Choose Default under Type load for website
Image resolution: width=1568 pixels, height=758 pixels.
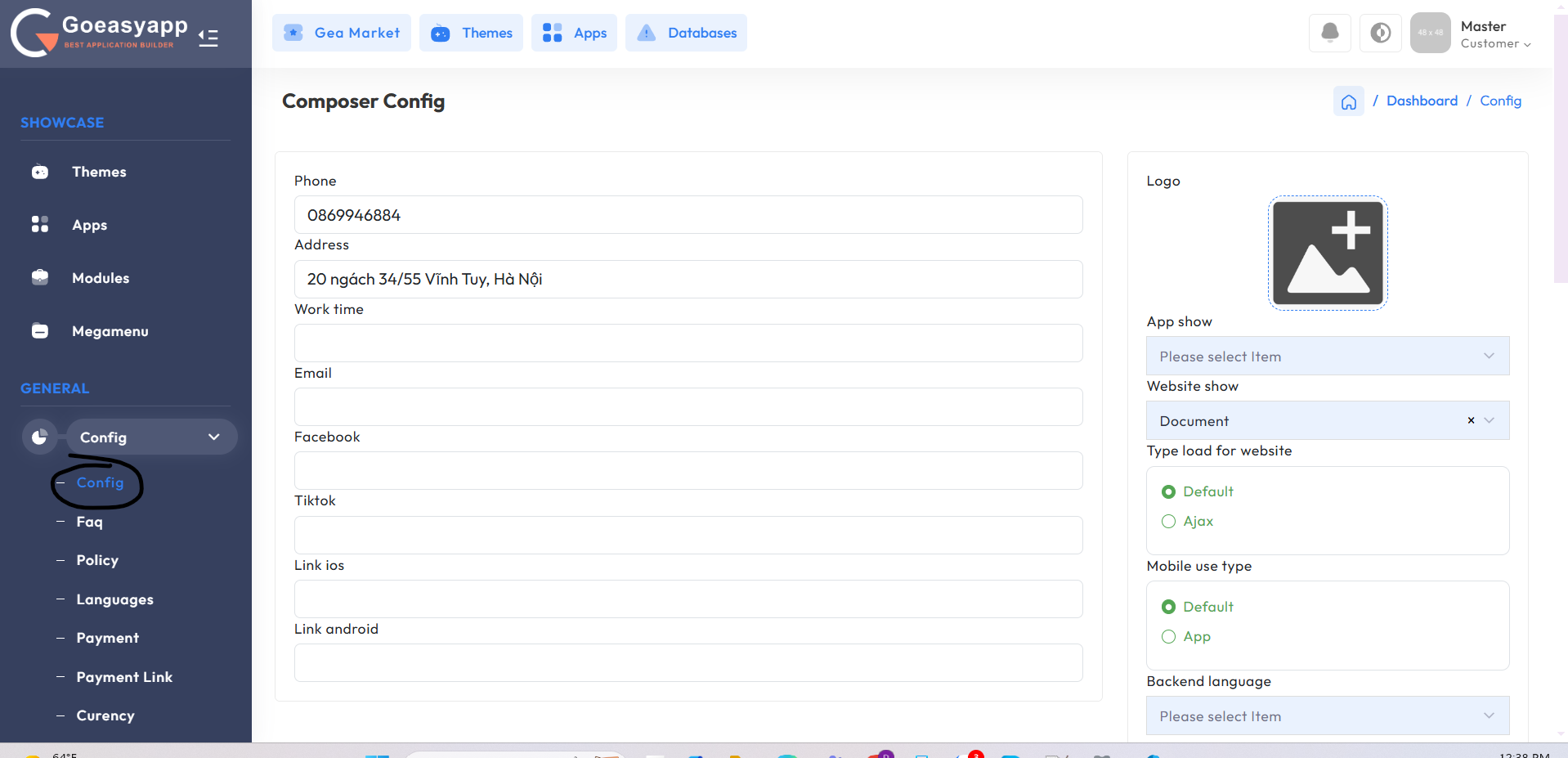point(1169,491)
